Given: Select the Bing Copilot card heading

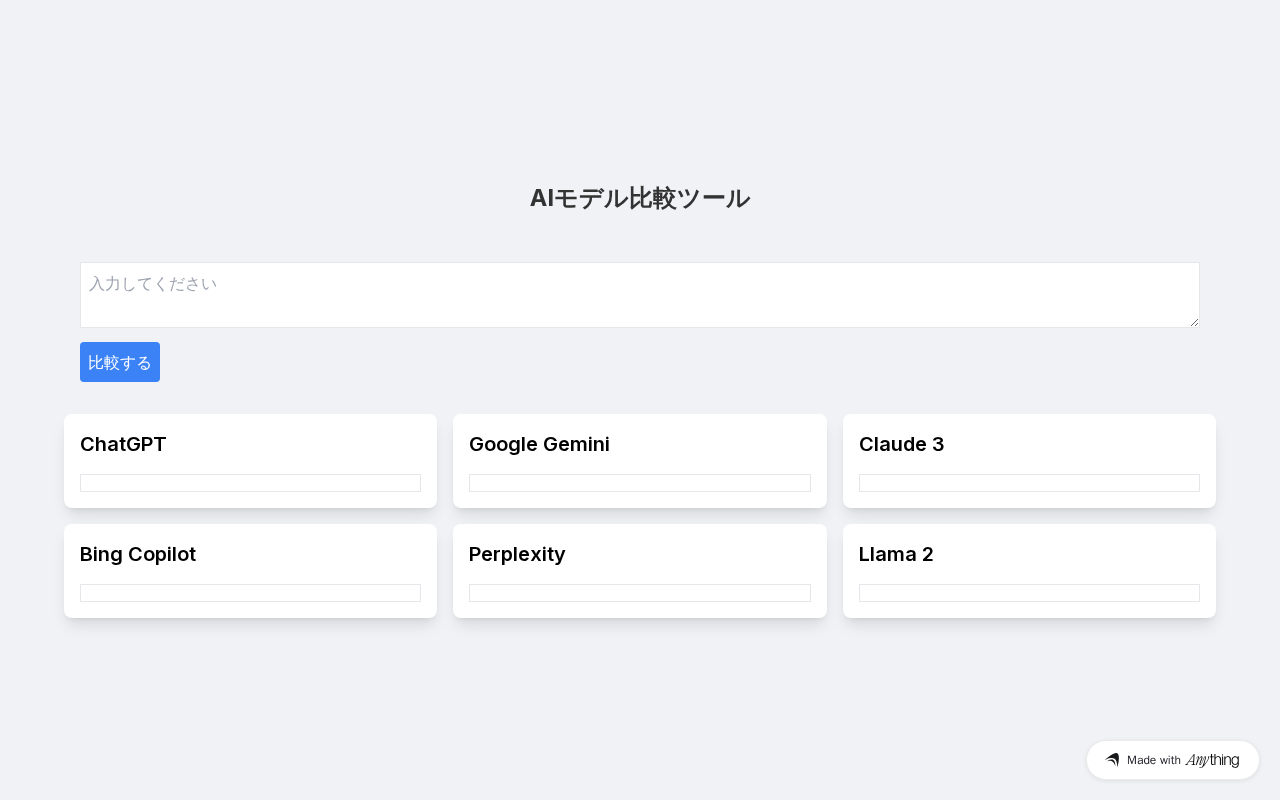Looking at the screenshot, I should (138, 554).
